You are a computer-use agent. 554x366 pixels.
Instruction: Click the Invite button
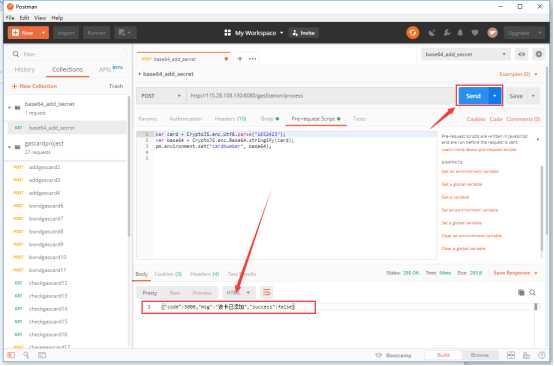(x=303, y=33)
